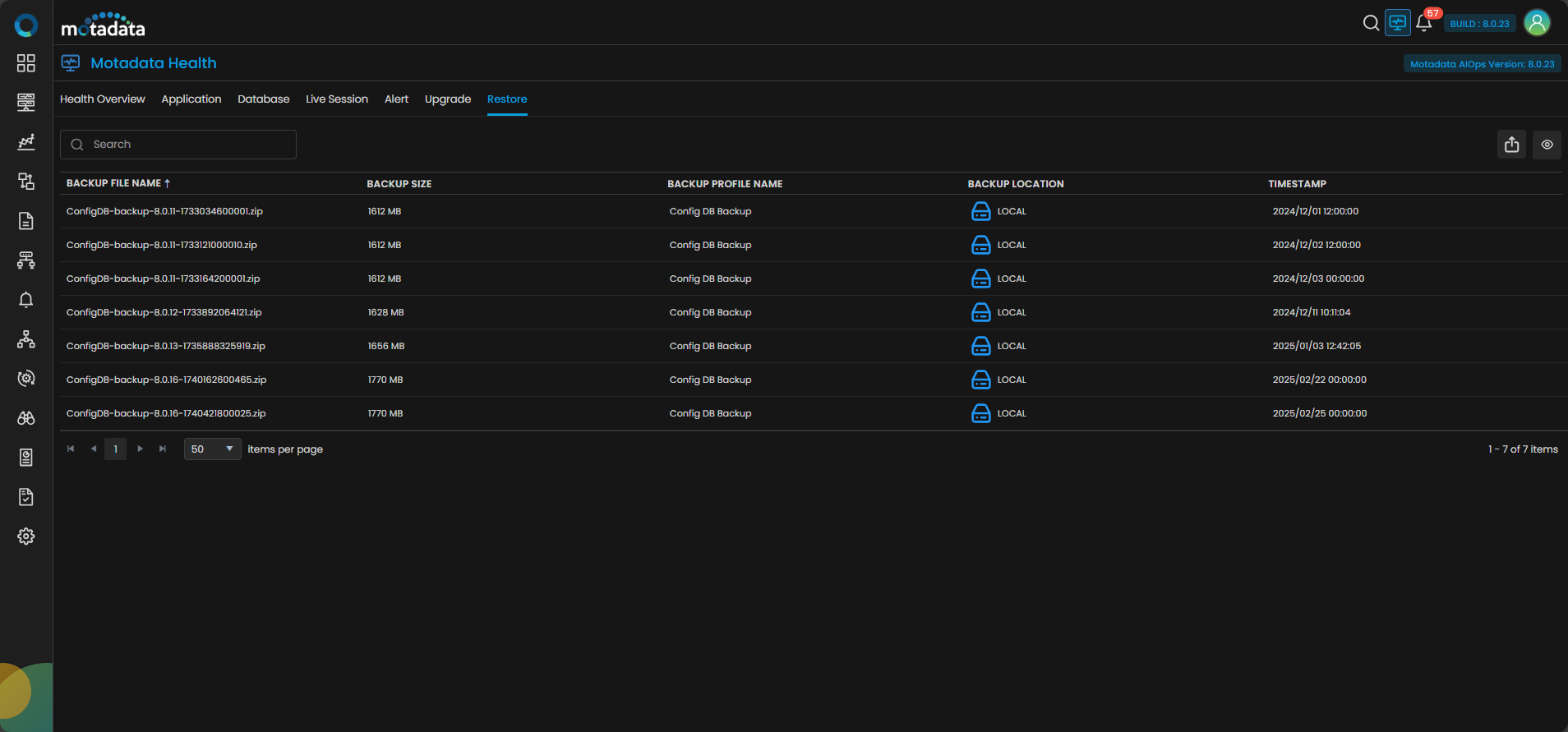Click the health monitor icon in top bar
This screenshot has height=732, width=1568.
point(1398,23)
